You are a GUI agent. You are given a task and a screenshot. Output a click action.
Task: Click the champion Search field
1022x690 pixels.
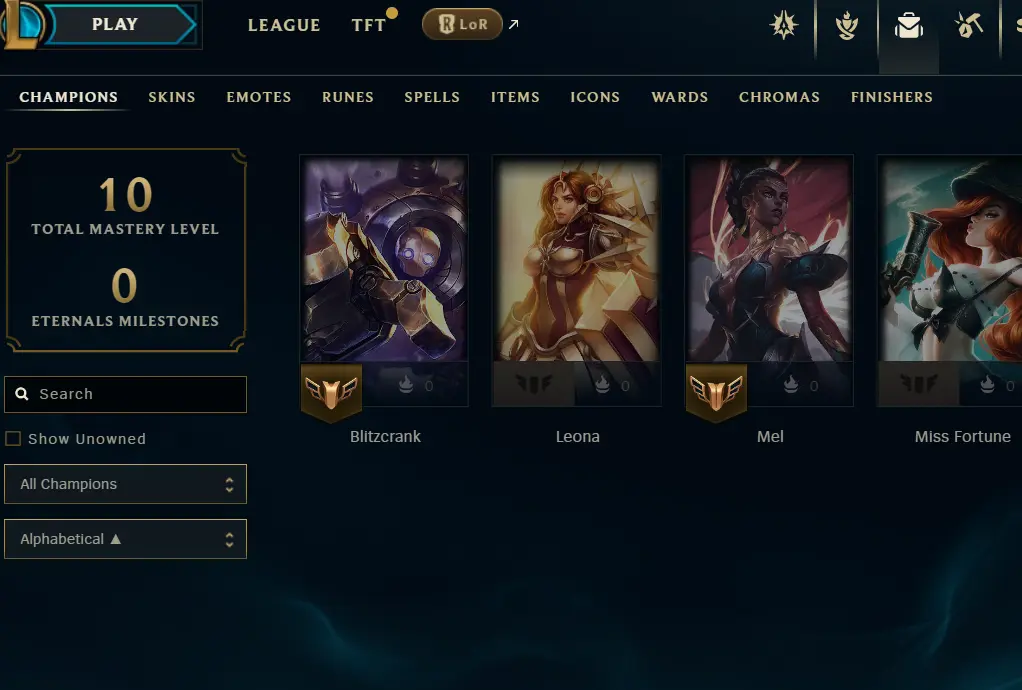click(125, 394)
